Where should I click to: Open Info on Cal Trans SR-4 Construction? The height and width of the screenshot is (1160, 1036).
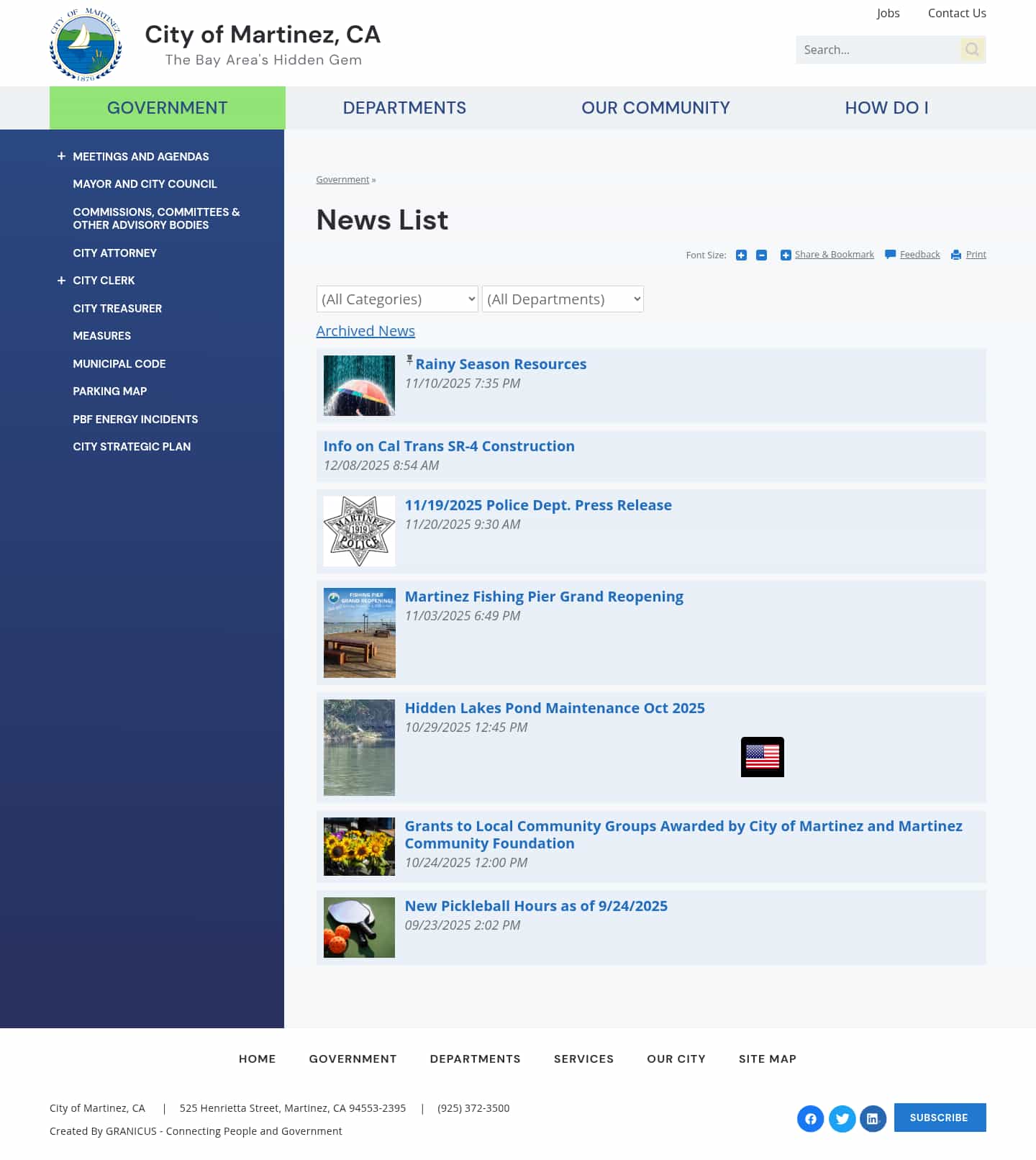[x=449, y=446]
